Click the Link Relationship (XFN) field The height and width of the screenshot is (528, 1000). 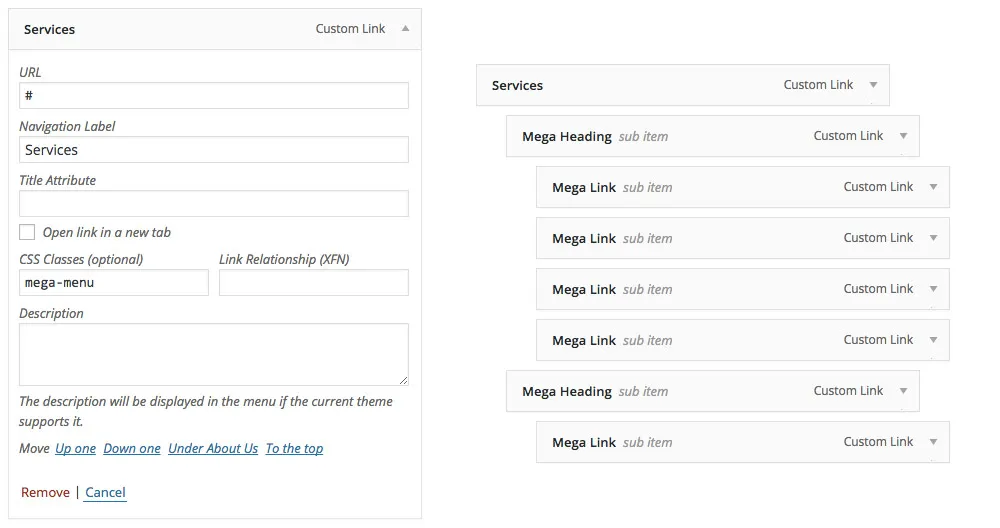coord(313,282)
